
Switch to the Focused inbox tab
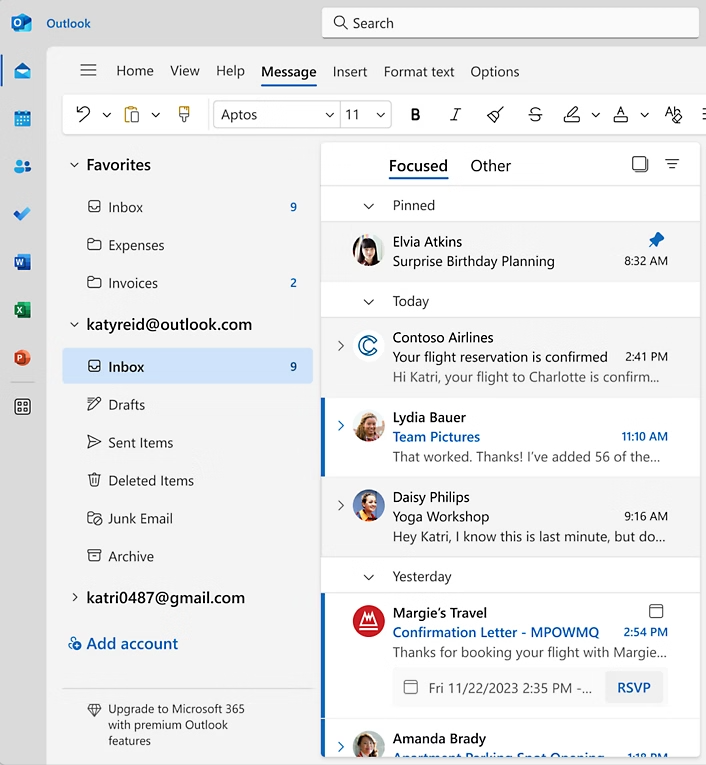pos(418,166)
